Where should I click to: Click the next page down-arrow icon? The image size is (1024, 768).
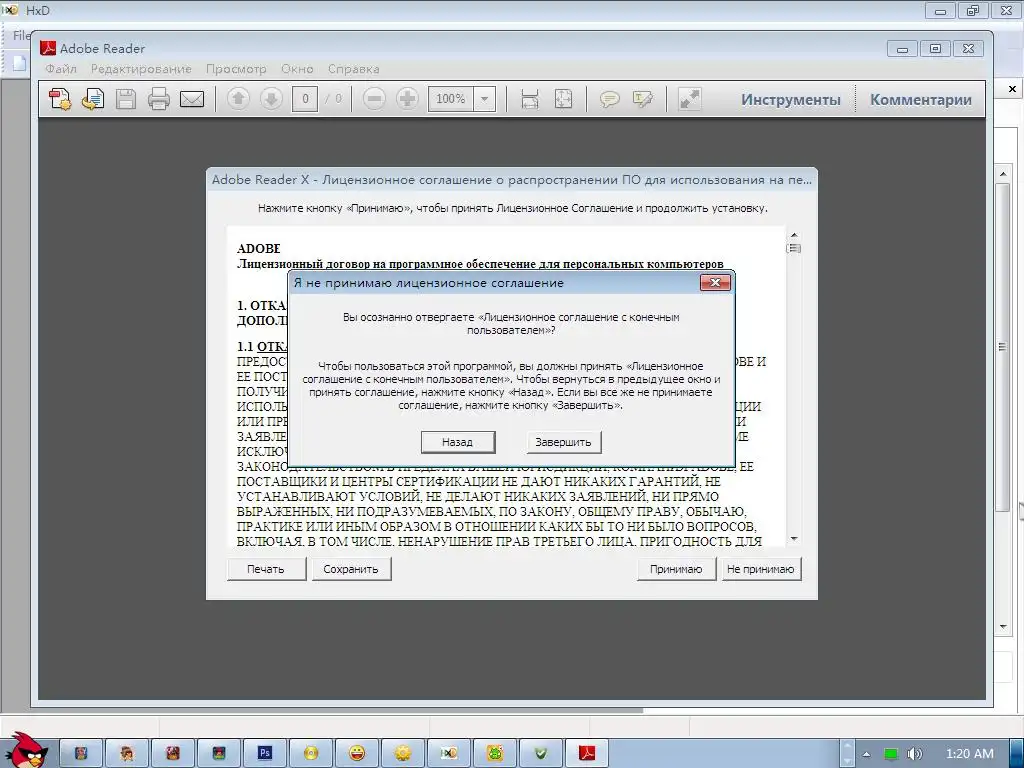click(x=271, y=99)
